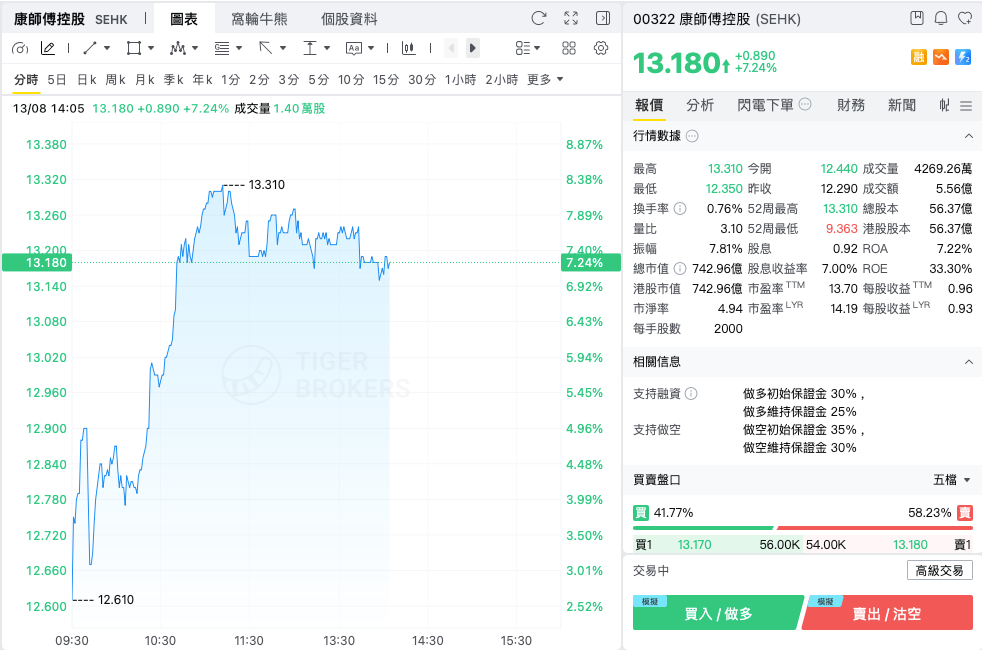The height and width of the screenshot is (650, 982).
Task: Refresh the chart
Action: click(539, 18)
